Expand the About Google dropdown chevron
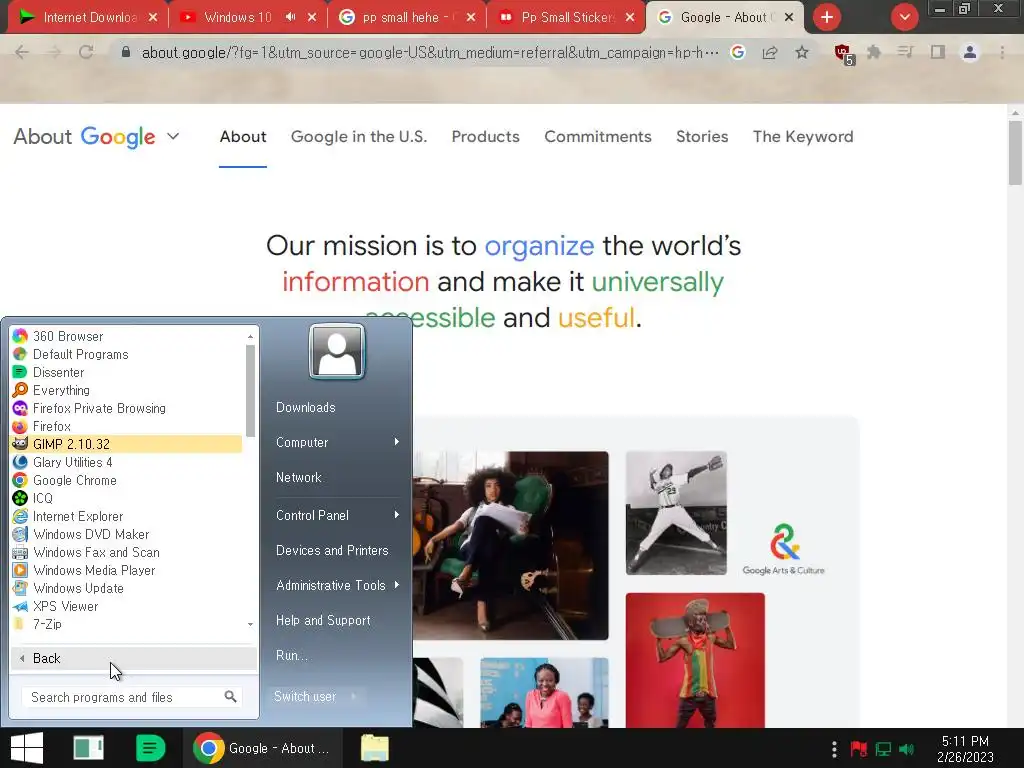The width and height of the screenshot is (1024, 768). click(x=172, y=136)
